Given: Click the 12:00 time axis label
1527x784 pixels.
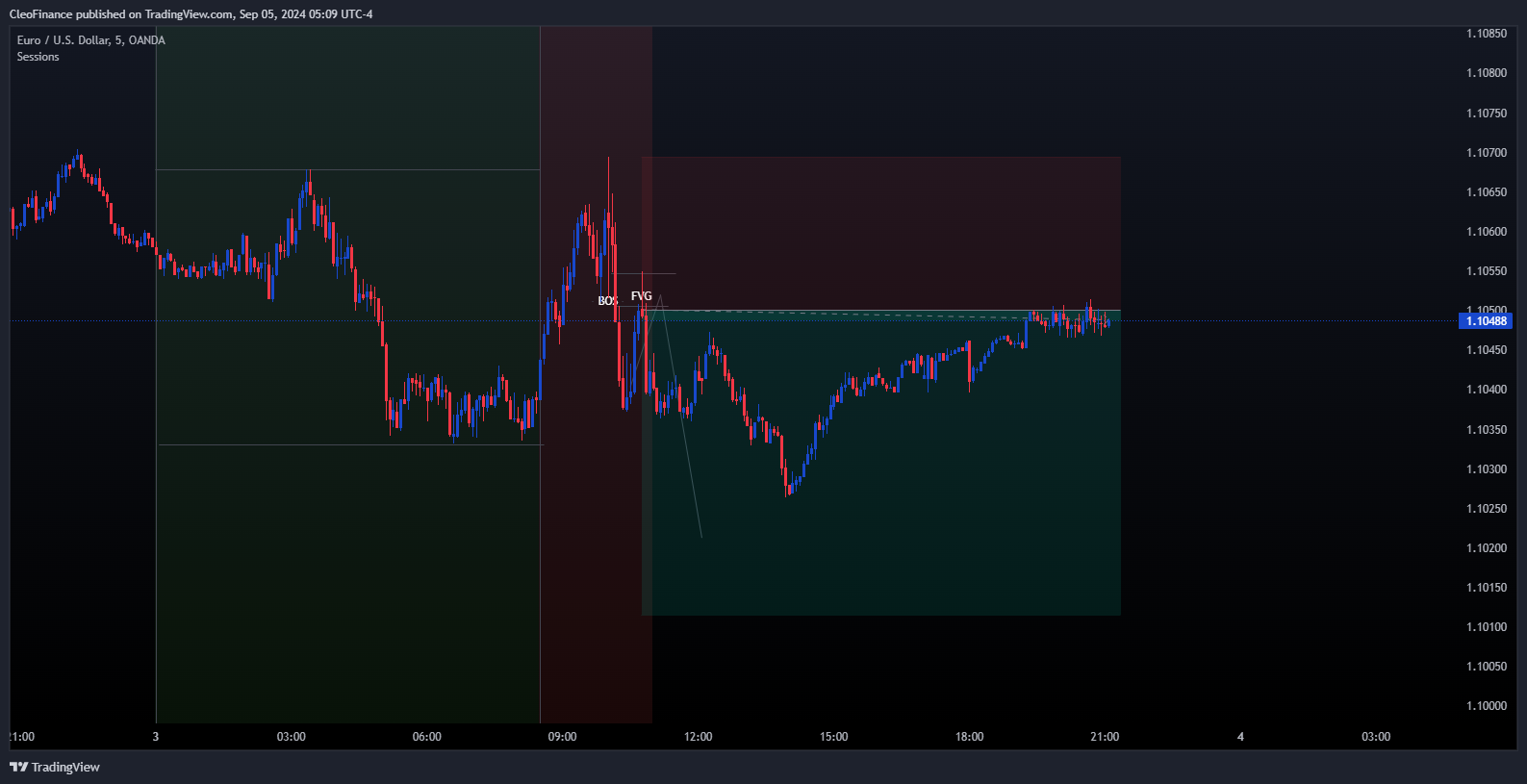Looking at the screenshot, I should [x=699, y=737].
